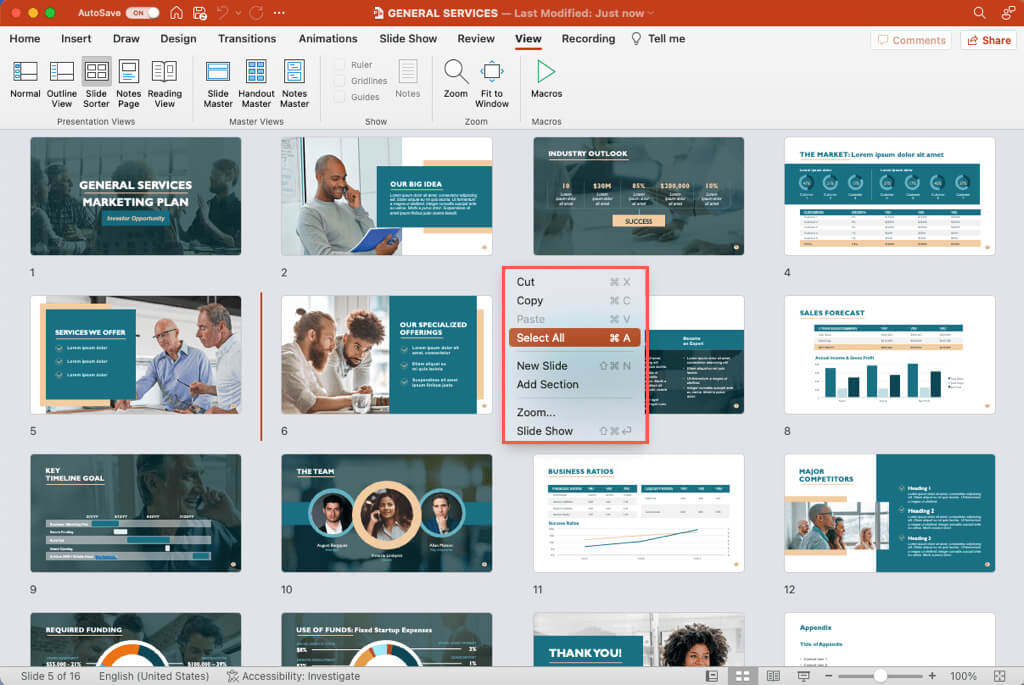
Task: Click Accessibility: Investigate in status bar
Action: 293,676
